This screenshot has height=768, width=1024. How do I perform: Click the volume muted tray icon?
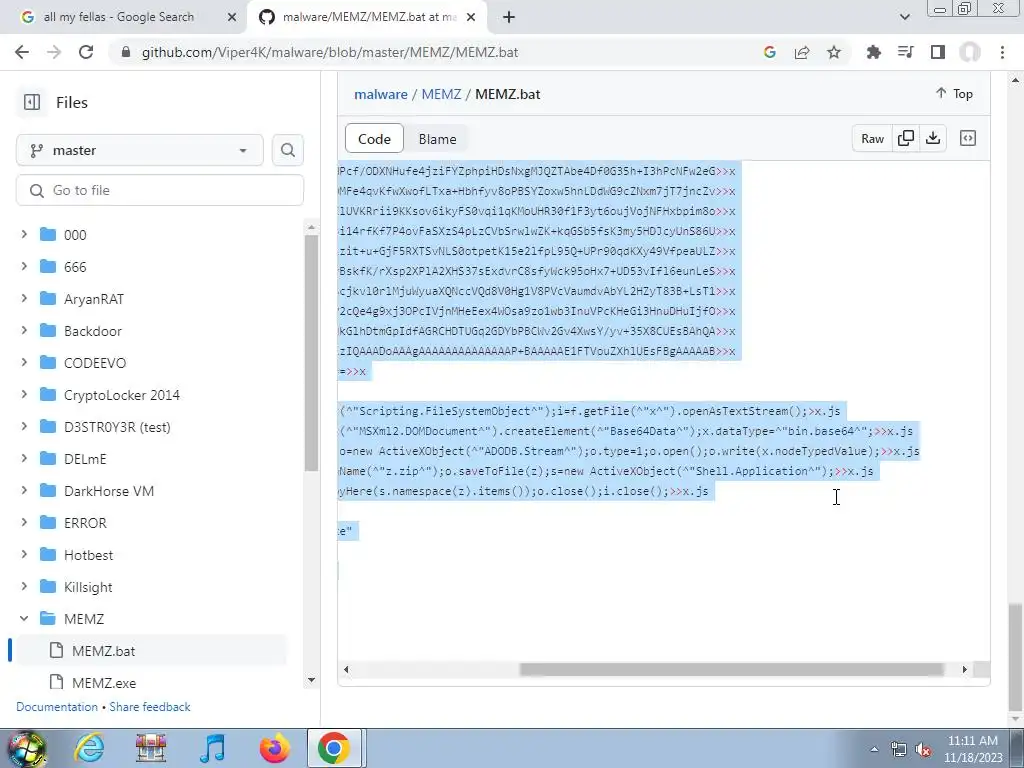coord(923,750)
